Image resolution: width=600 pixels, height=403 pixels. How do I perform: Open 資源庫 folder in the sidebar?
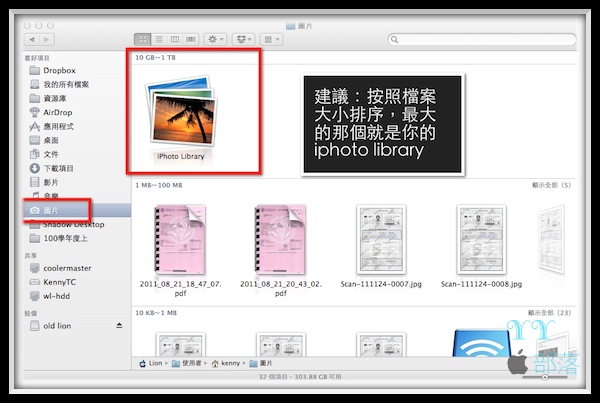[48, 98]
